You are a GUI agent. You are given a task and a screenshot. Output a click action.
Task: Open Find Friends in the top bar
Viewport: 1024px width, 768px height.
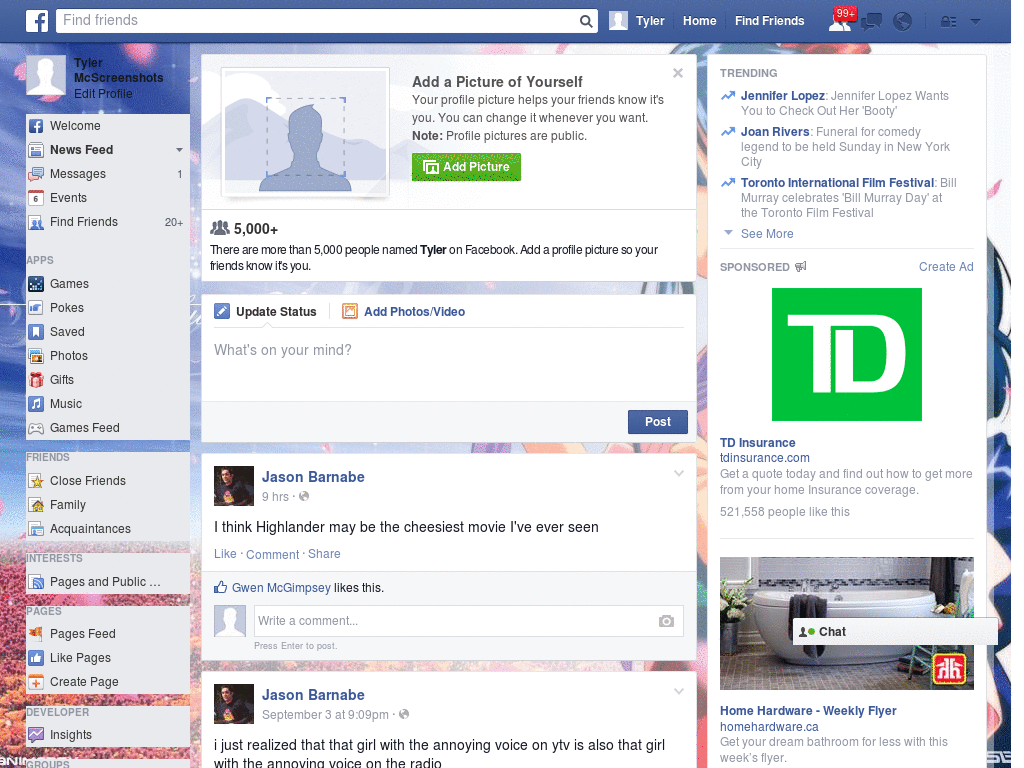click(769, 21)
